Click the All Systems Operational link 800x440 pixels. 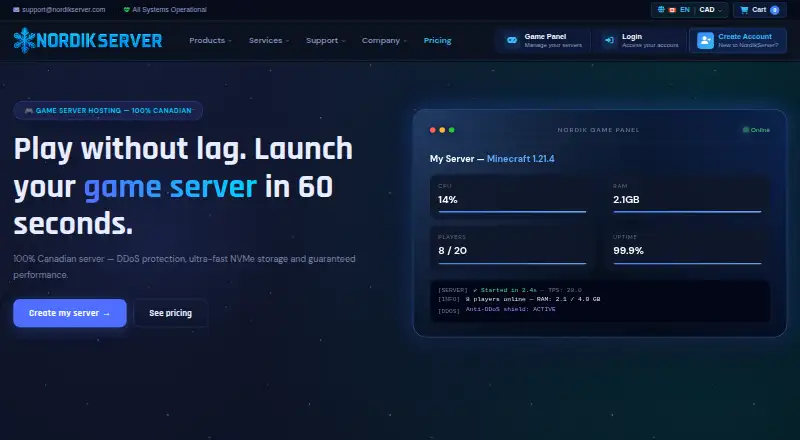169,10
